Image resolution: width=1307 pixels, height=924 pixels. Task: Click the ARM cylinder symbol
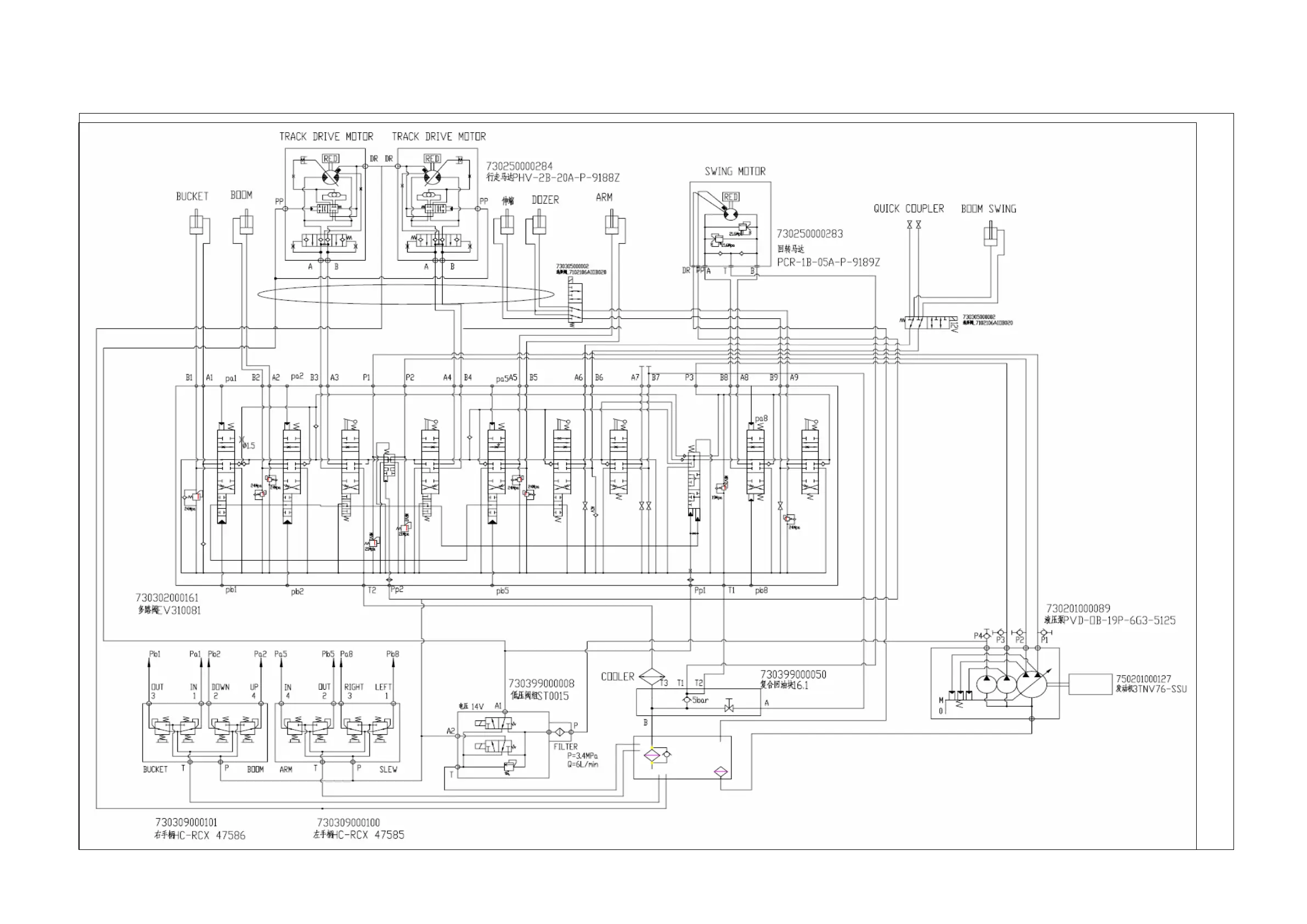tap(611, 224)
